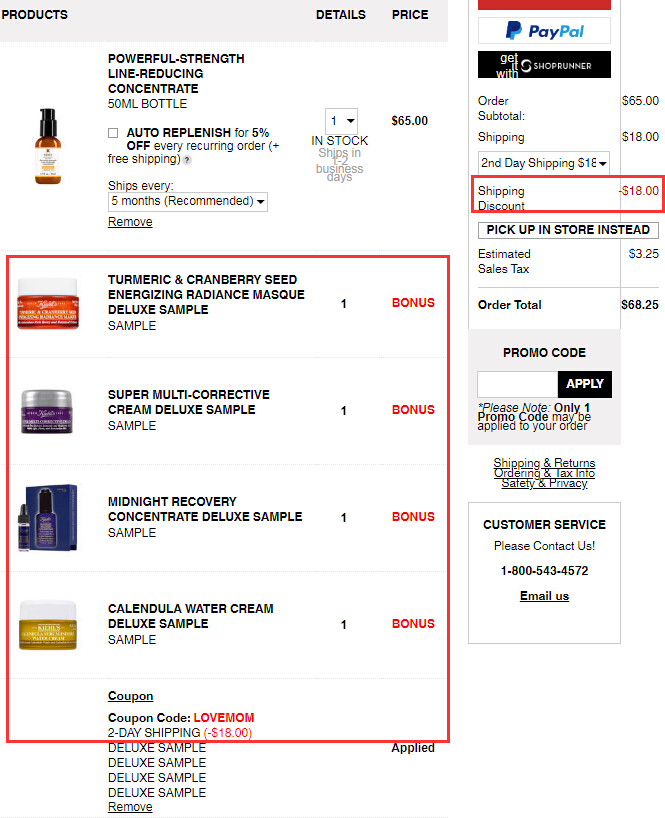Click the Line-Reducing Concentrate bottle image
The width and height of the screenshot is (665, 818).
[48, 146]
